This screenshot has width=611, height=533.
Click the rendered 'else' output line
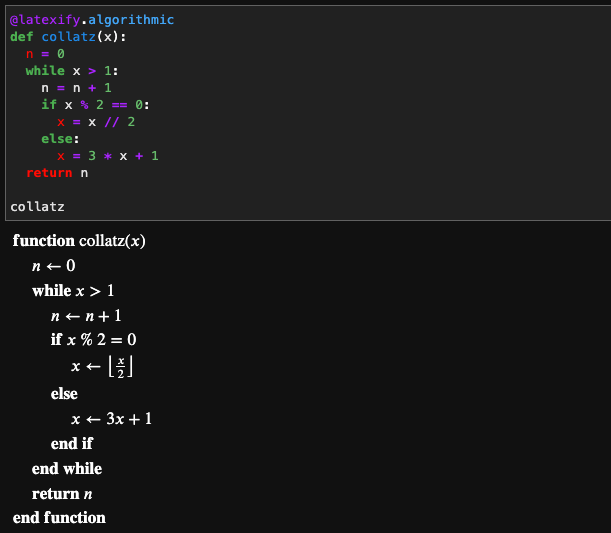click(64, 394)
